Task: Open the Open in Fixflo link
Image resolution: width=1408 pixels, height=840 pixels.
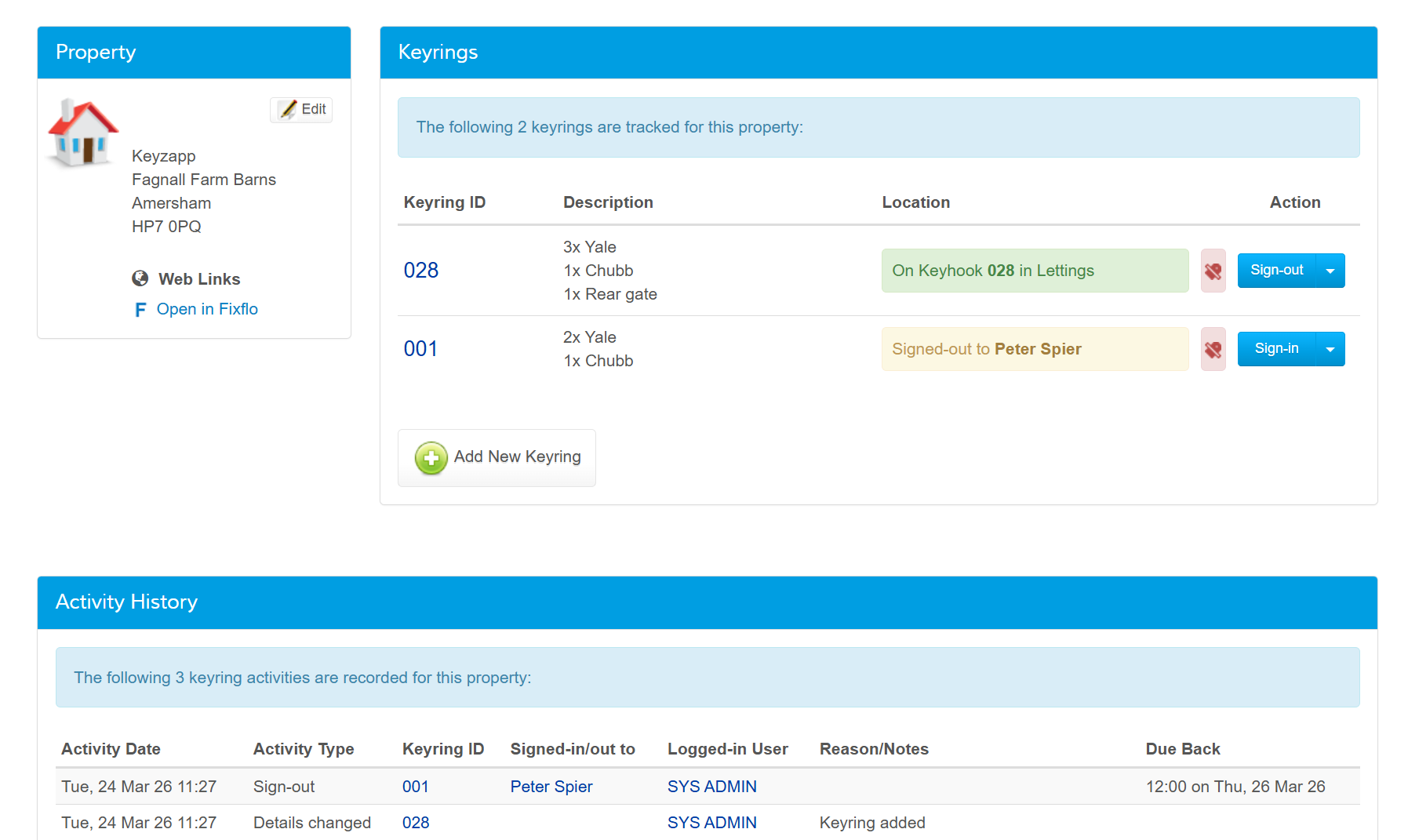Action: [207, 309]
